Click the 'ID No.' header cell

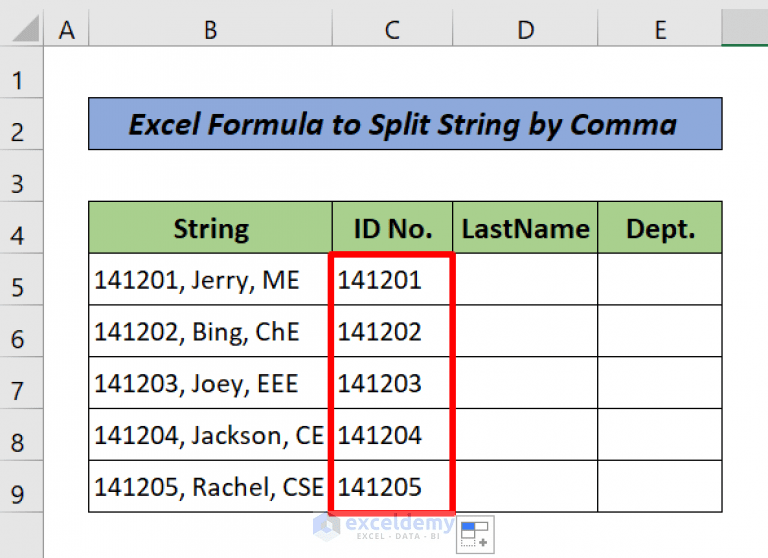pos(392,227)
